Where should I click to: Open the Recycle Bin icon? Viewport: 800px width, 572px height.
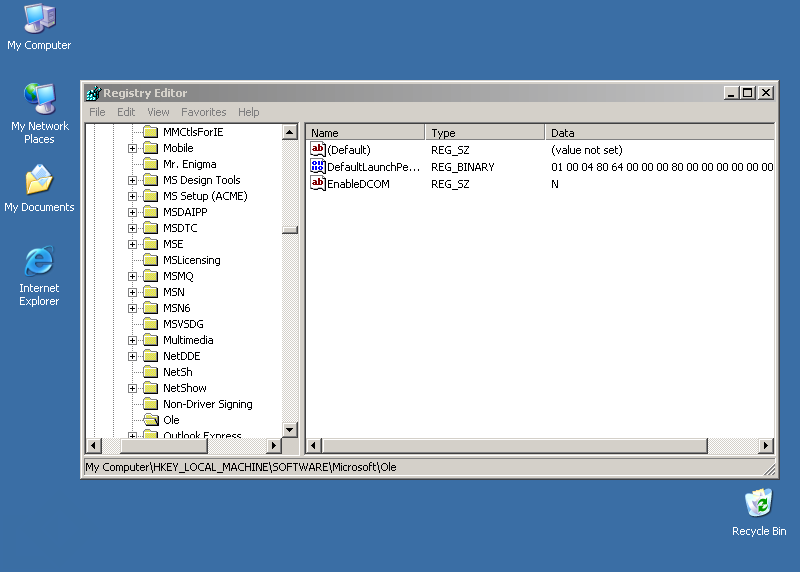[x=759, y=512]
